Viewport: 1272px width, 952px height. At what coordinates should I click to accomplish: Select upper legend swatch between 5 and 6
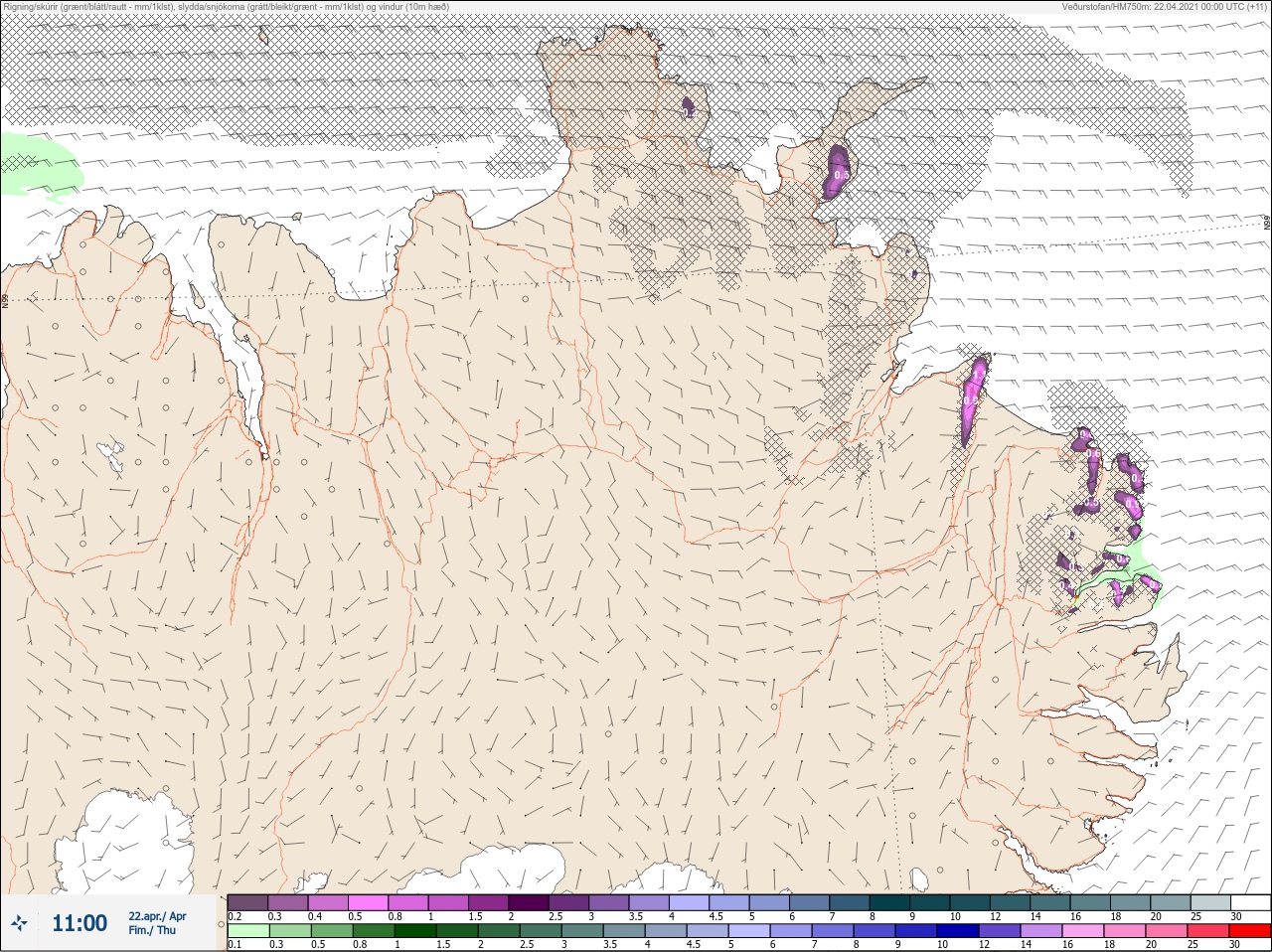pyautogui.click(x=770, y=902)
